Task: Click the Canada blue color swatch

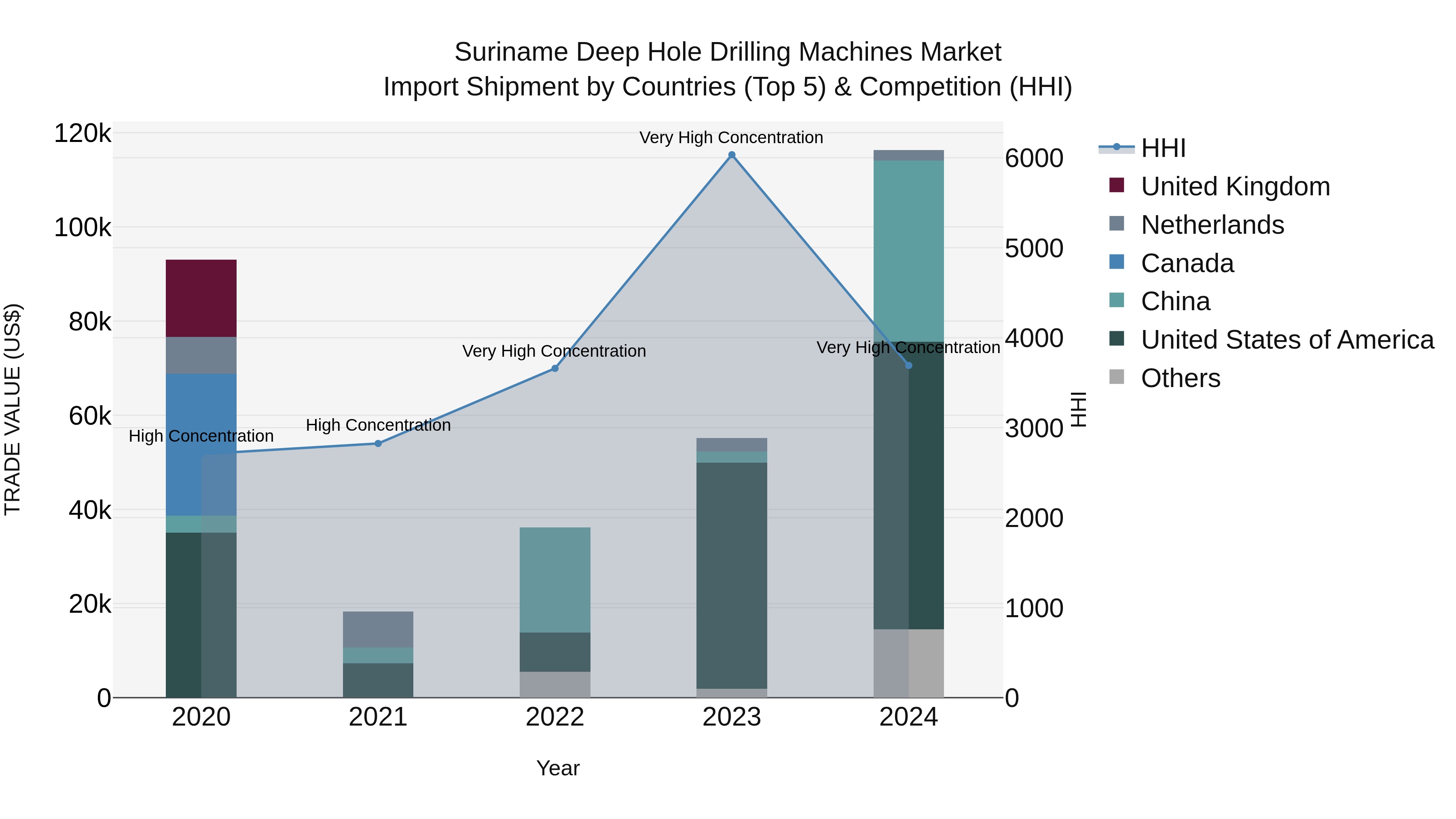Action: [x=1117, y=262]
